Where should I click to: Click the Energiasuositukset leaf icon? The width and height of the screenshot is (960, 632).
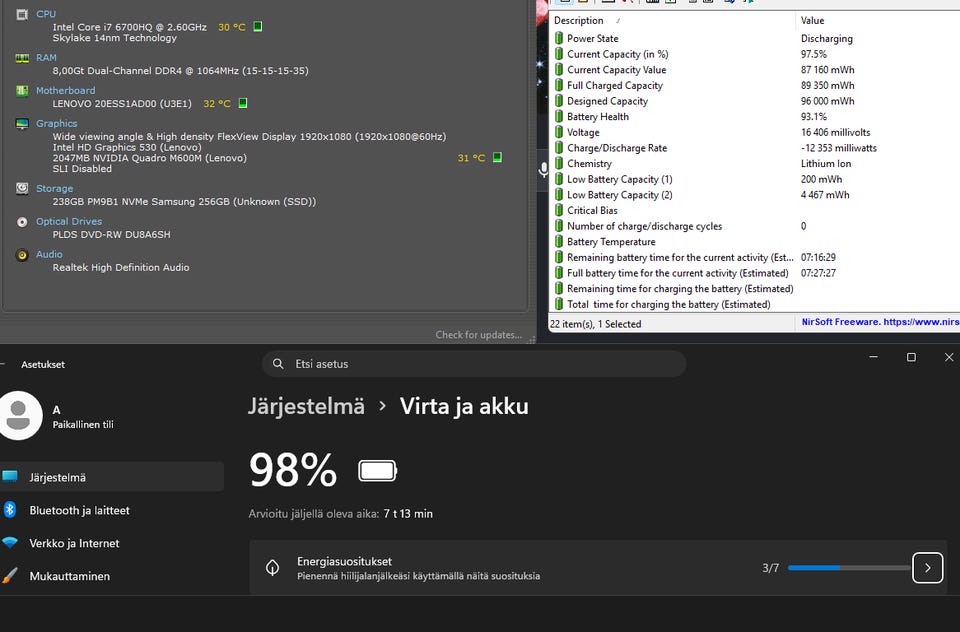click(272, 568)
